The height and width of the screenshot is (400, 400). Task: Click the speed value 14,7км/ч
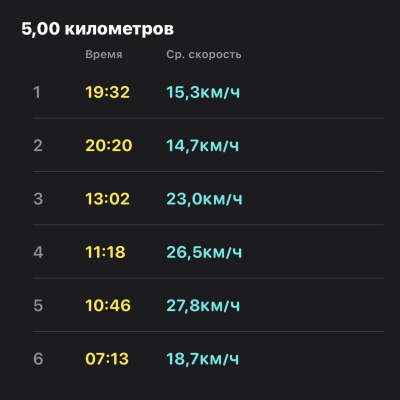203,145
